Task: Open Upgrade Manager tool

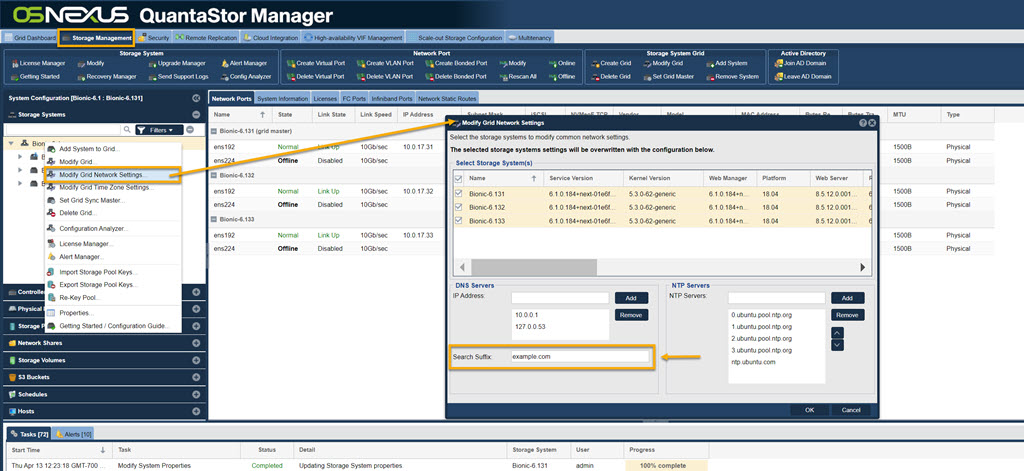Action: coord(176,63)
